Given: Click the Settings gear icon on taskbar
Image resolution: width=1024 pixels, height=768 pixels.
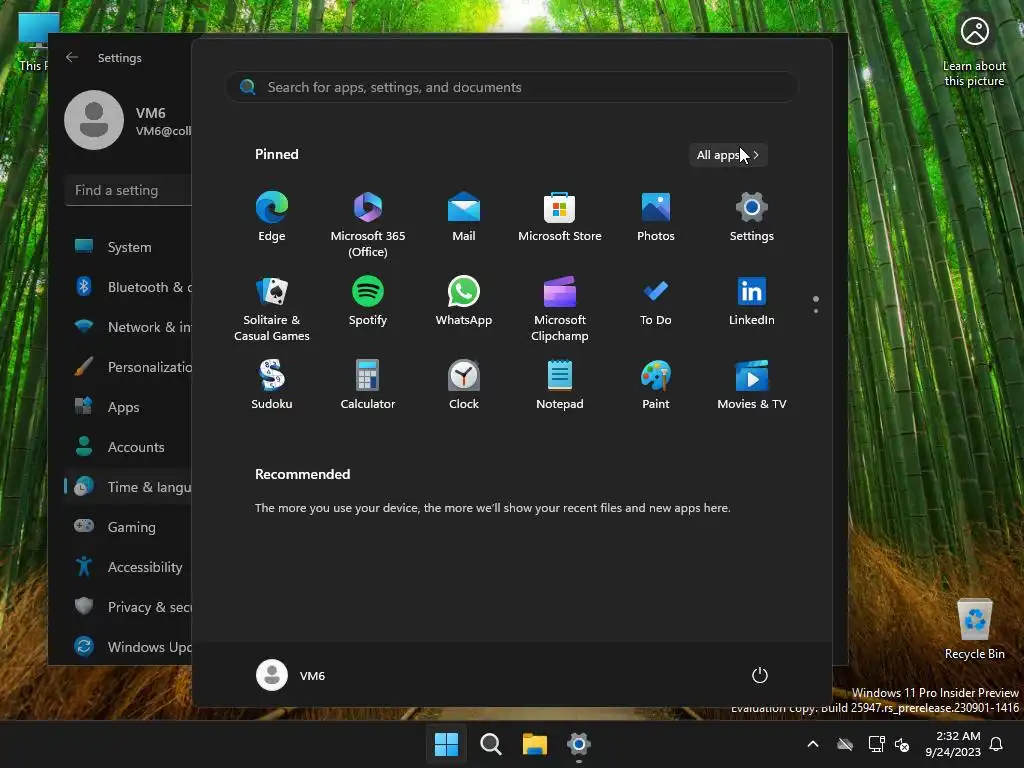Looking at the screenshot, I should [x=579, y=744].
